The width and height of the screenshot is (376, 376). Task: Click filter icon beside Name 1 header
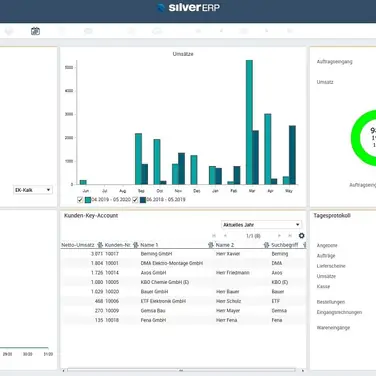[211, 245]
